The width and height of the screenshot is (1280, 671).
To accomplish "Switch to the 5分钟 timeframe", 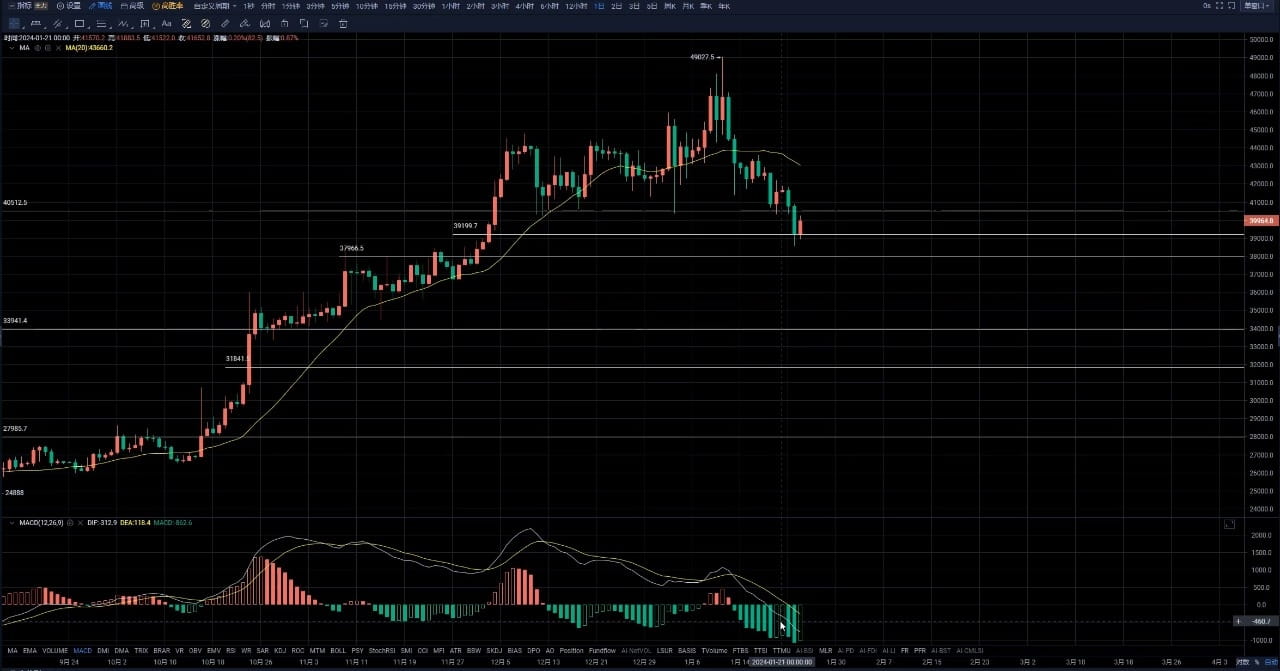I will click(340, 6).
